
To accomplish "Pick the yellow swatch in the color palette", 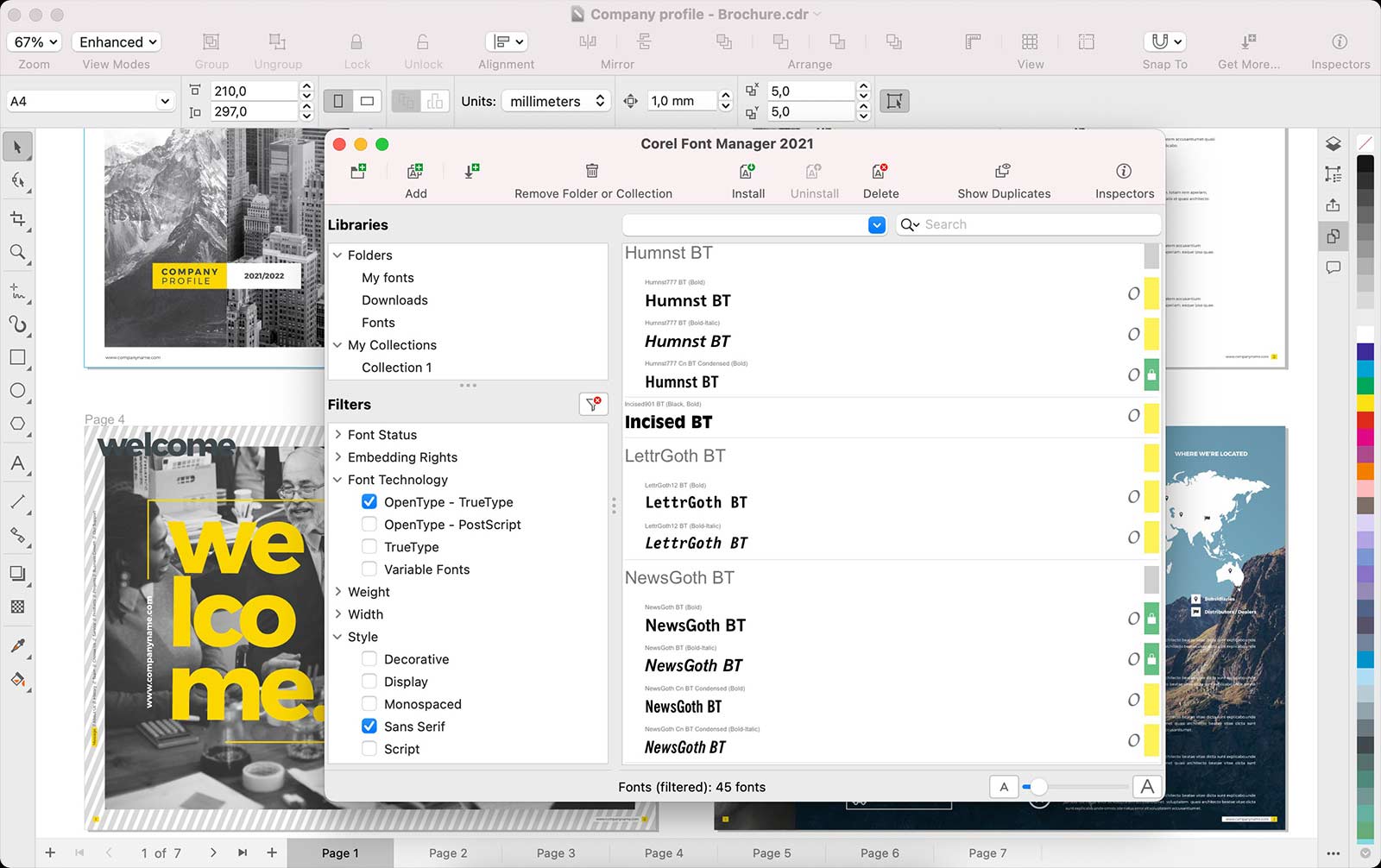I will [x=1365, y=403].
